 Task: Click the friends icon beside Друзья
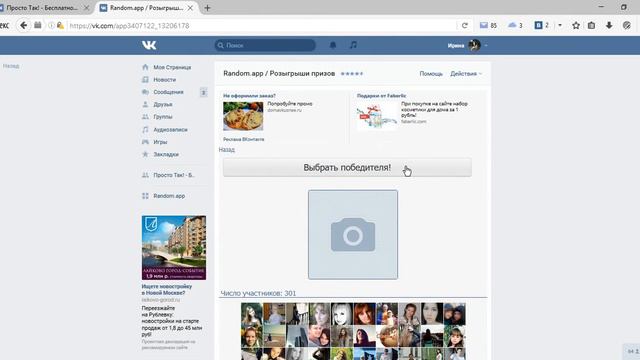click(x=145, y=104)
